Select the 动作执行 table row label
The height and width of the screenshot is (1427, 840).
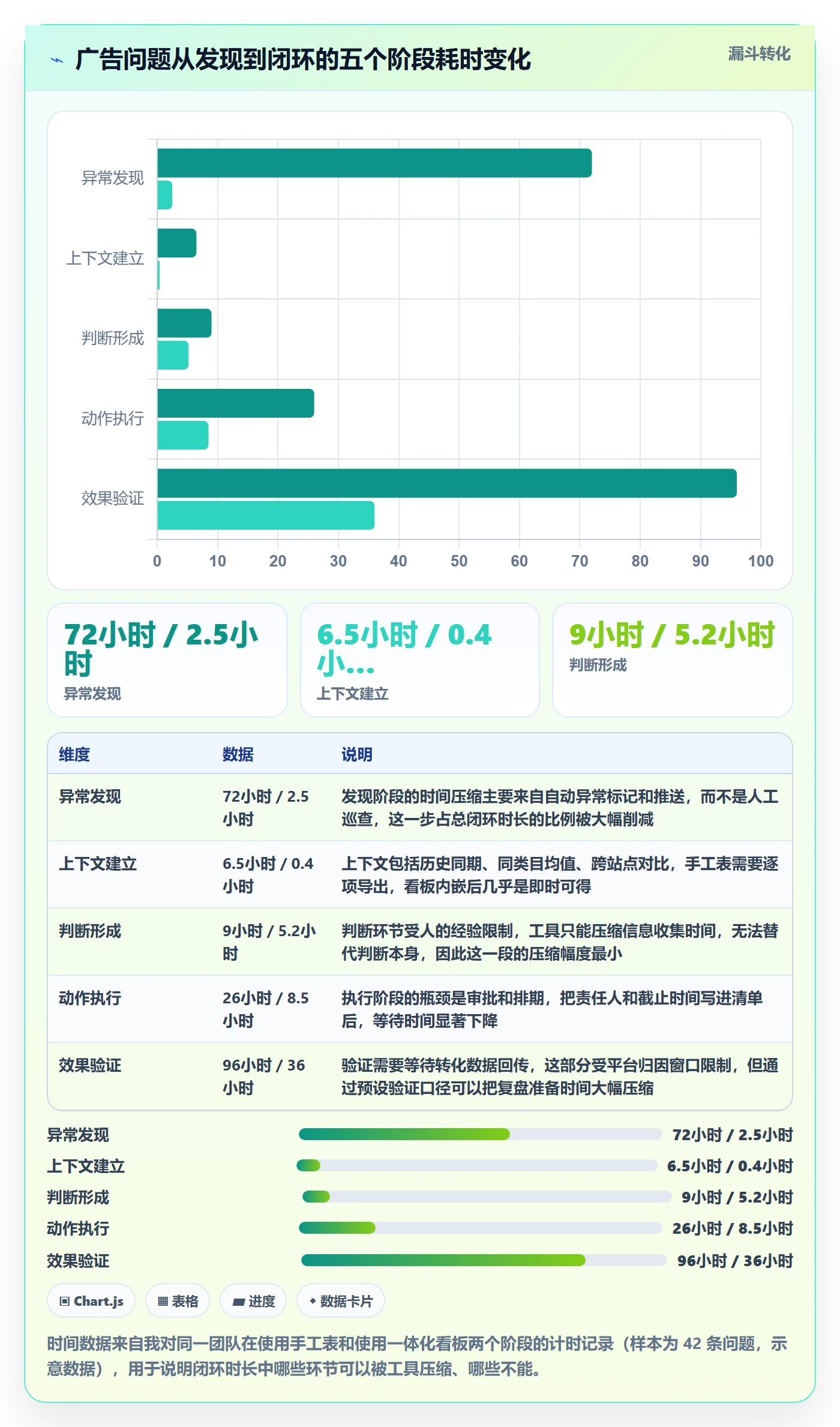(x=90, y=998)
